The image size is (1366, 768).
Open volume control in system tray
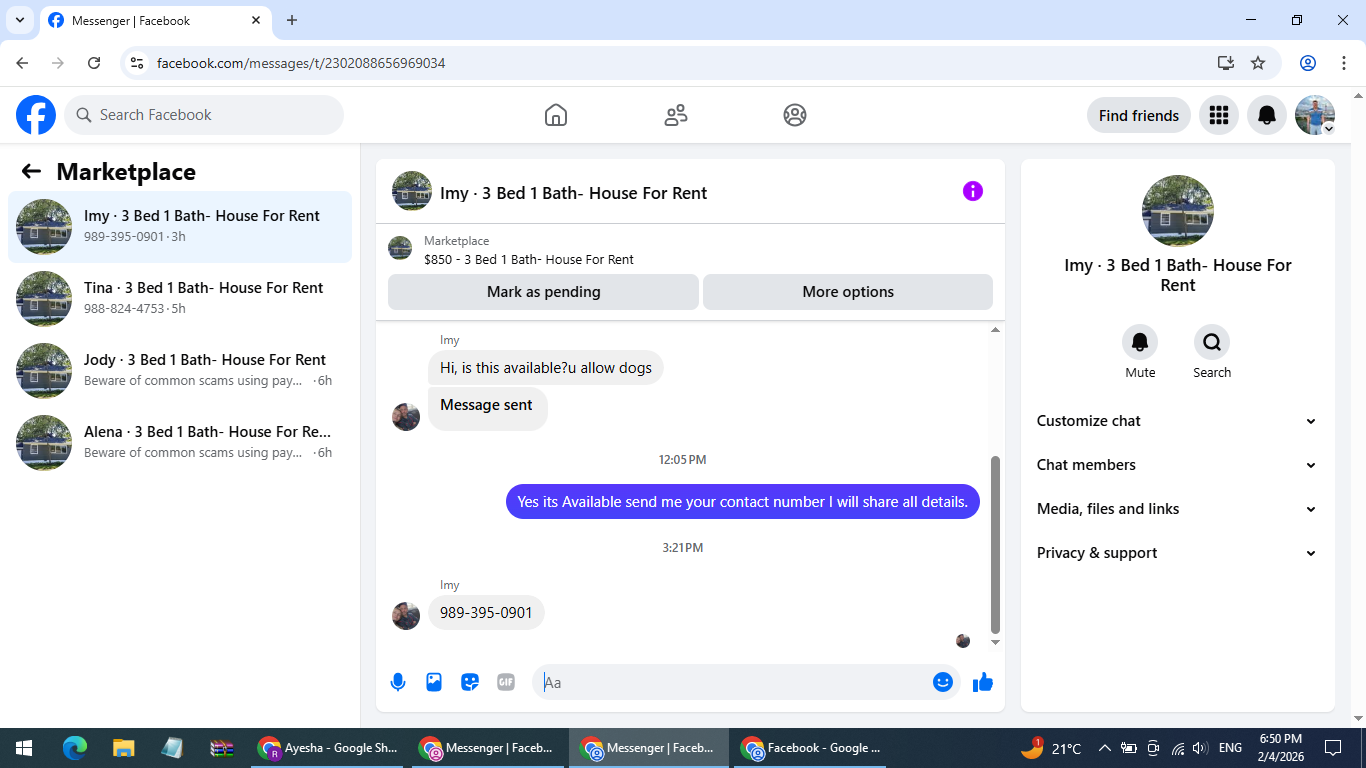pos(1200,748)
